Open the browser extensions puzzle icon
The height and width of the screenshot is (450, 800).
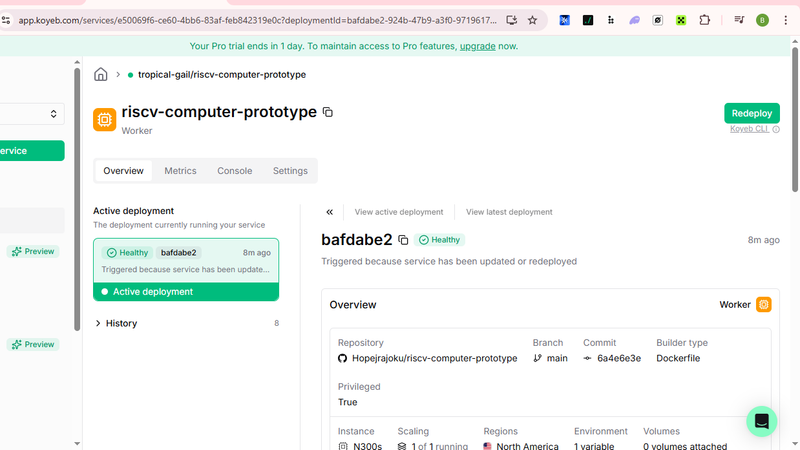click(705, 20)
